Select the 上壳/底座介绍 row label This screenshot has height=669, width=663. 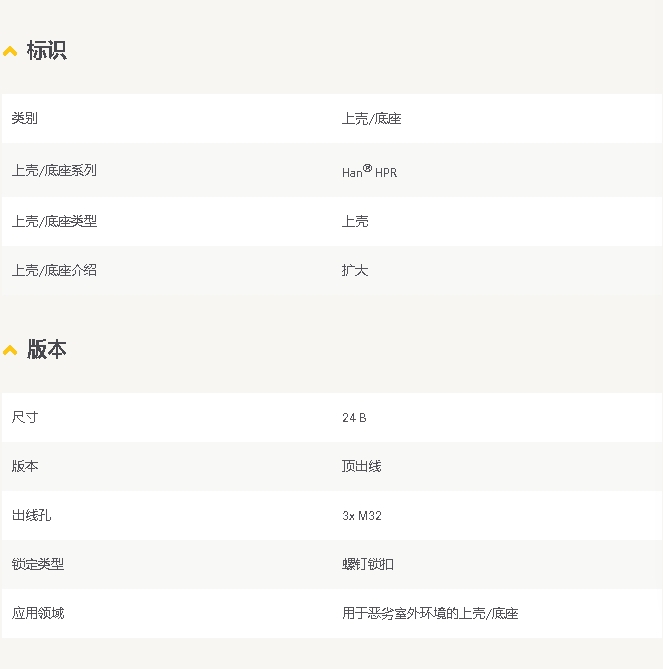coord(54,270)
